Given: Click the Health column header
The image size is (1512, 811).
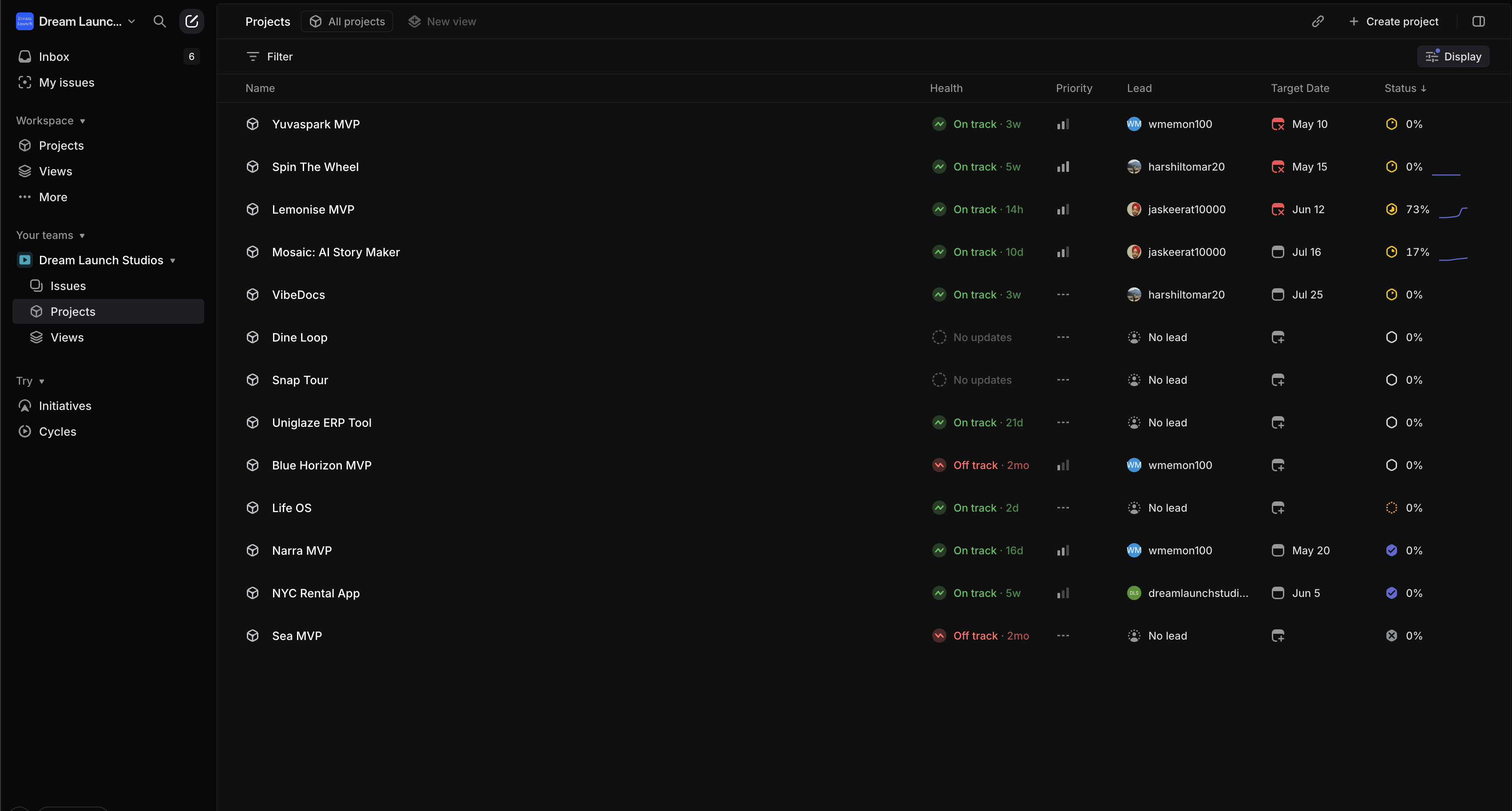Looking at the screenshot, I should pyautogui.click(x=946, y=88).
